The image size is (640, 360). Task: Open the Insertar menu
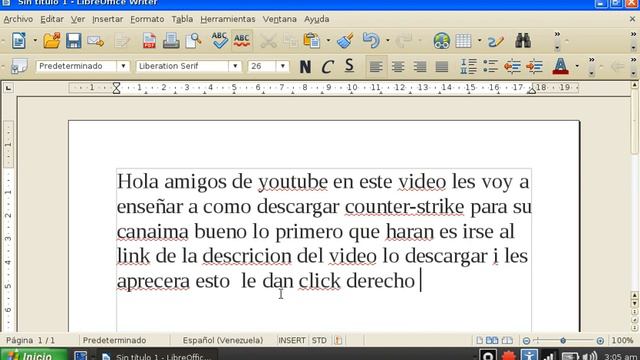tap(107, 19)
